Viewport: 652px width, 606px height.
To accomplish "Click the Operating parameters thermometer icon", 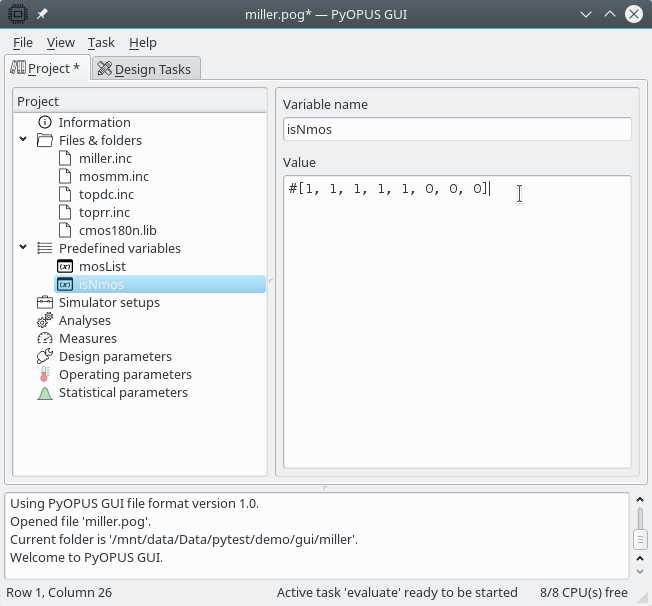I will [44, 374].
